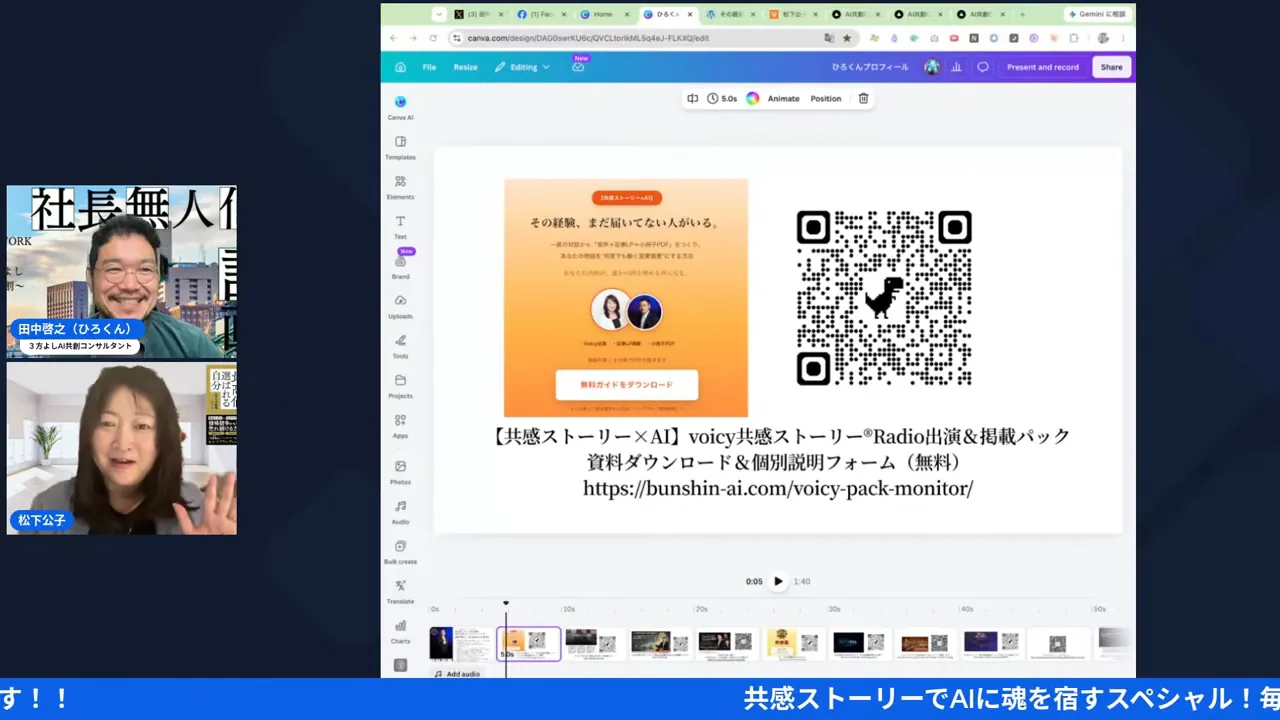Select the QR code image on canvas
The image size is (1280, 720).
884,298
